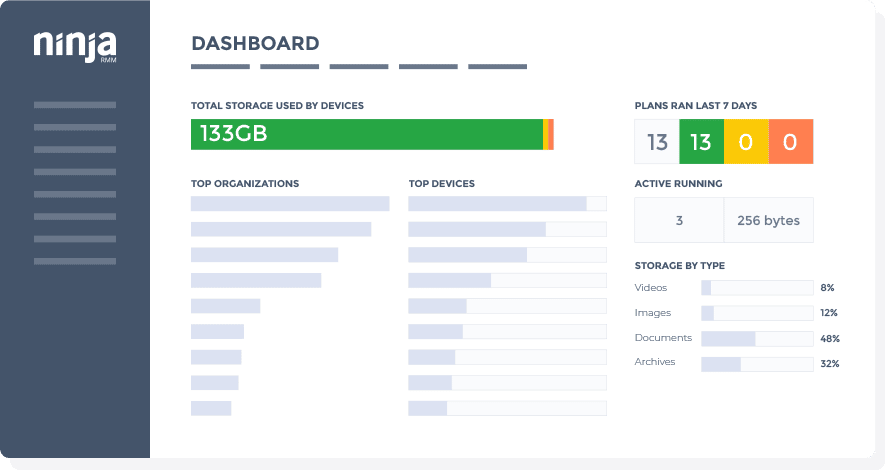Select the gray 13 plans tile
This screenshot has height=470, width=886.
[657, 142]
